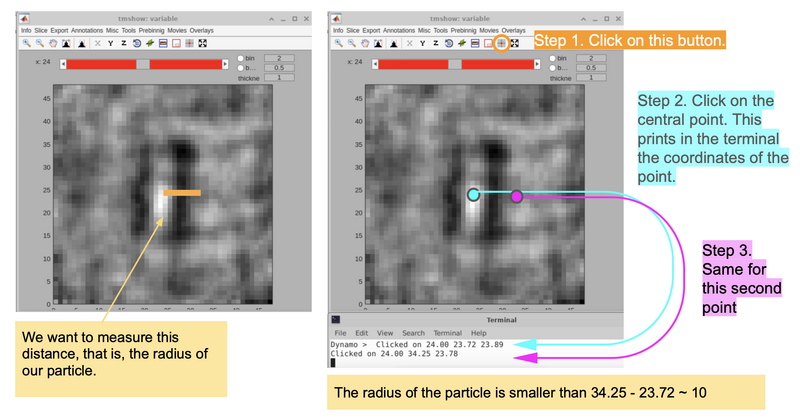
Task: Open the Terminal's Edit menu
Action: click(x=360, y=332)
